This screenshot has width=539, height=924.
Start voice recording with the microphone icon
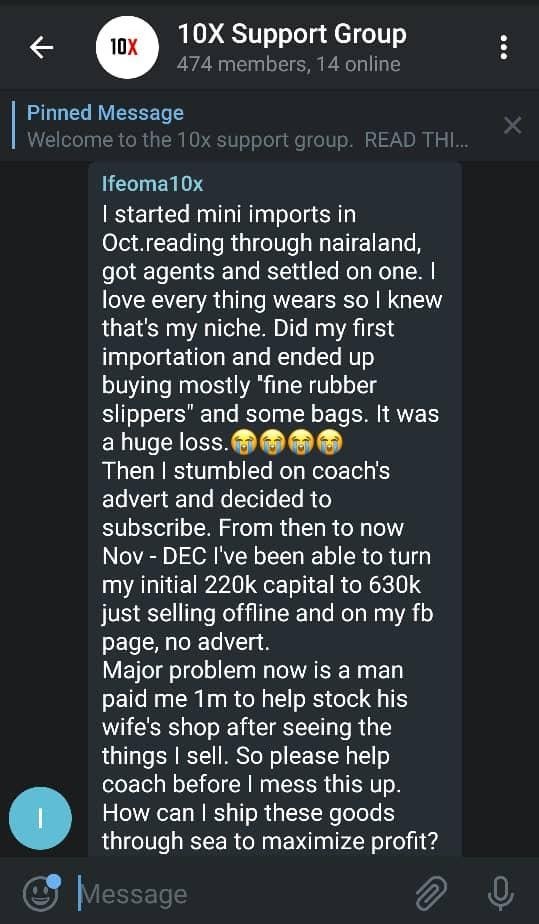click(x=500, y=893)
